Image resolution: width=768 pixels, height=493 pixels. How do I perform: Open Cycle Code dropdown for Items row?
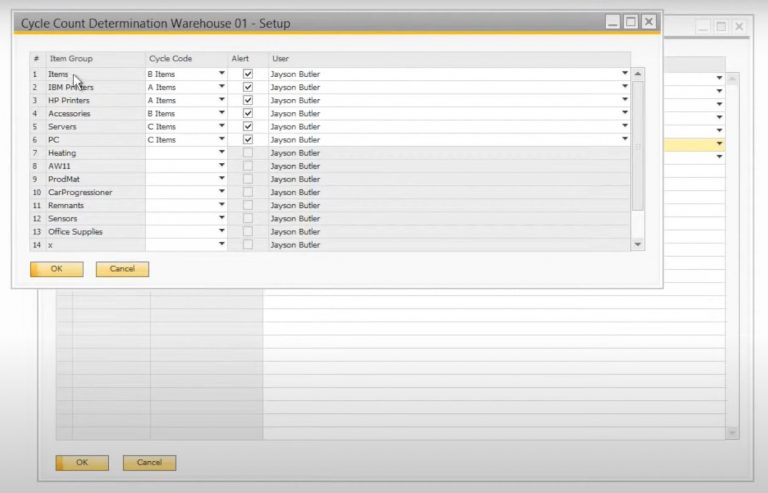(221, 73)
